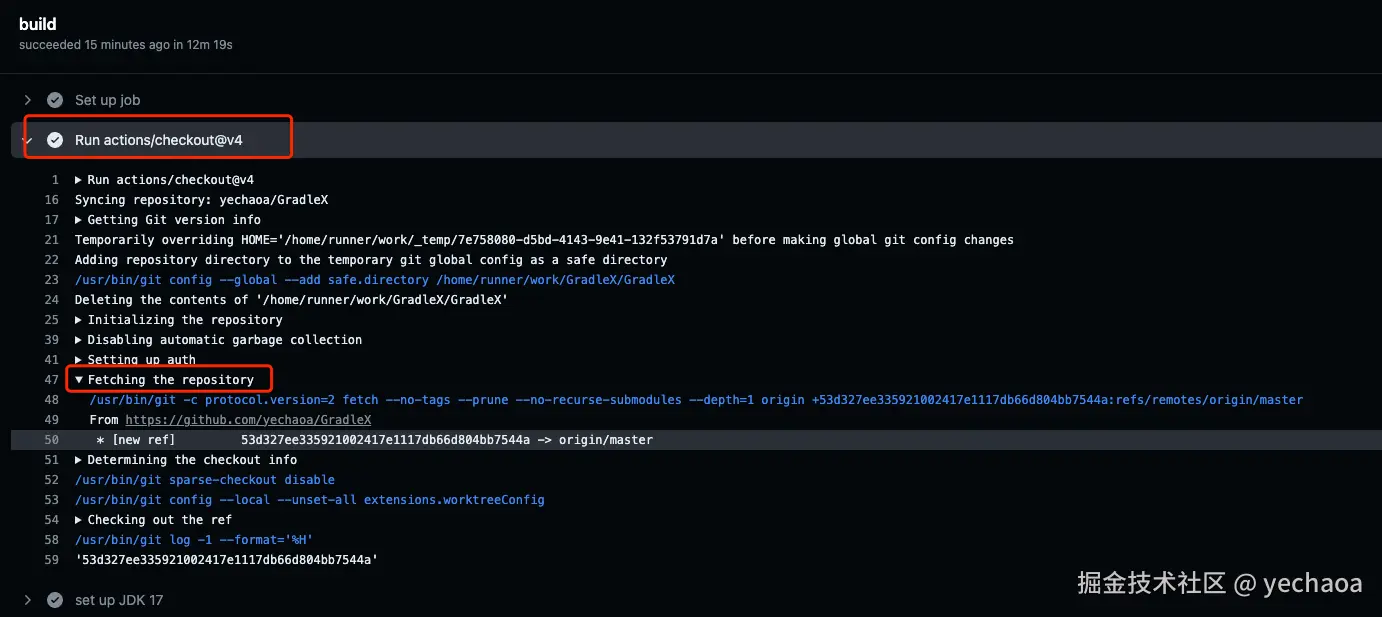Expand the set up JDK 17 step
Image resolution: width=1382 pixels, height=617 pixels.
[28, 600]
